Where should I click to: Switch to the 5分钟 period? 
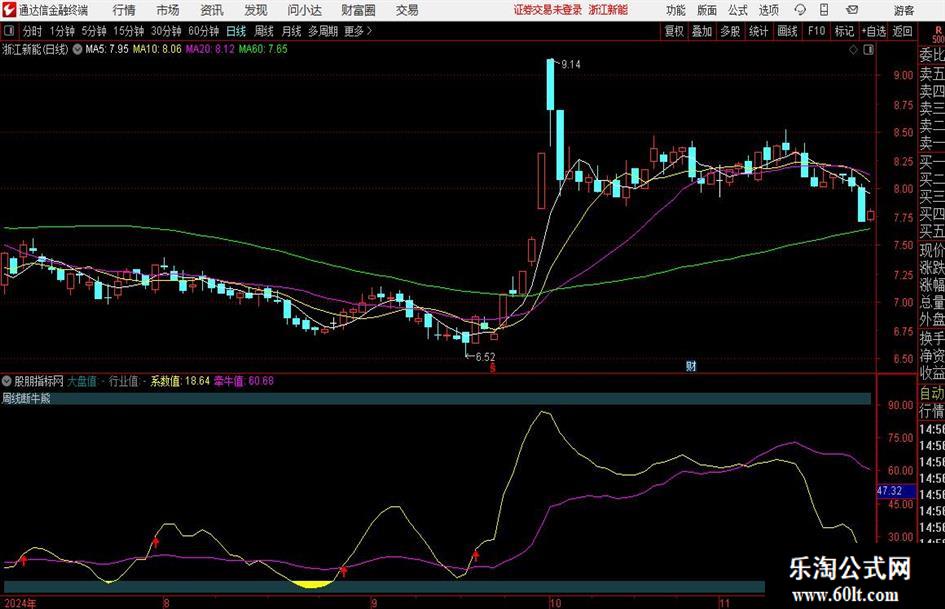coord(94,31)
